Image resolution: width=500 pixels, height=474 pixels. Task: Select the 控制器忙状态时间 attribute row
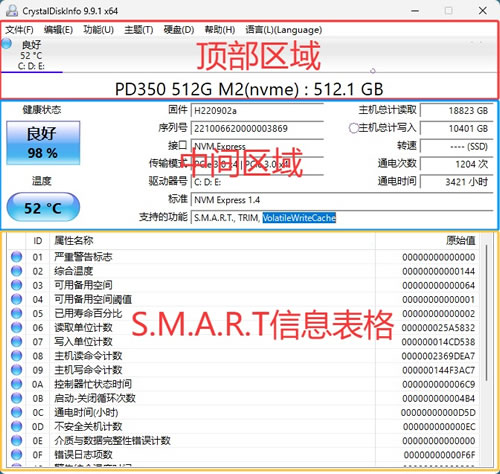click(x=243, y=384)
